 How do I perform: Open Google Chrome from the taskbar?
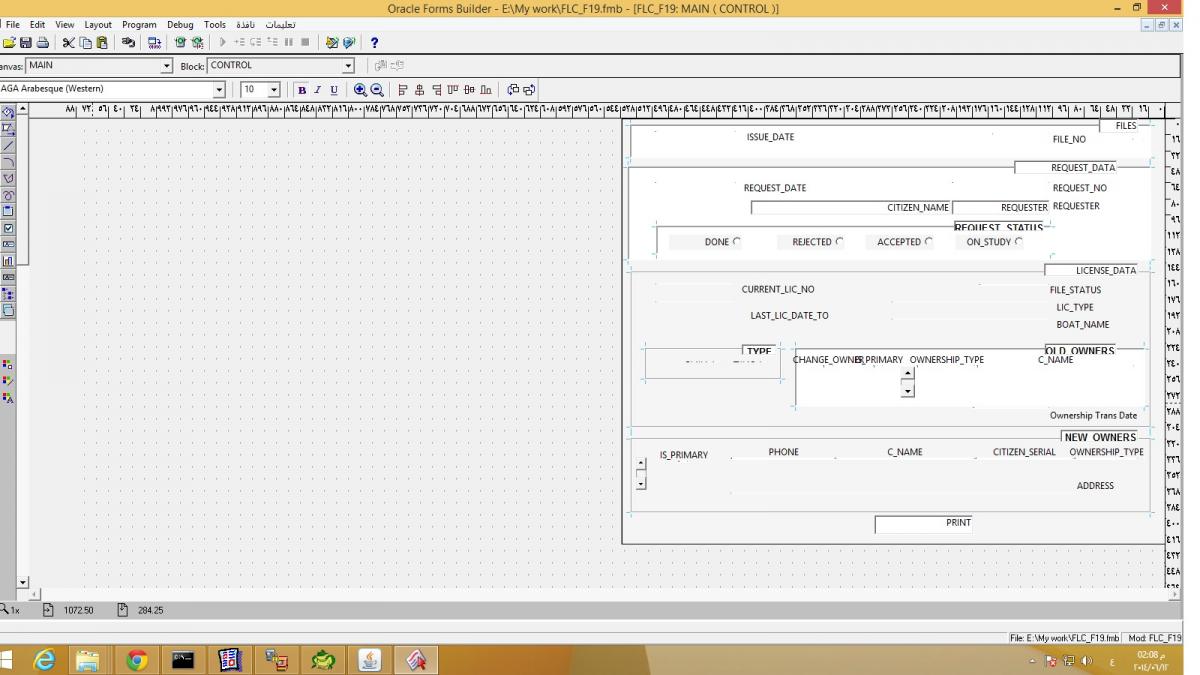coord(137,660)
